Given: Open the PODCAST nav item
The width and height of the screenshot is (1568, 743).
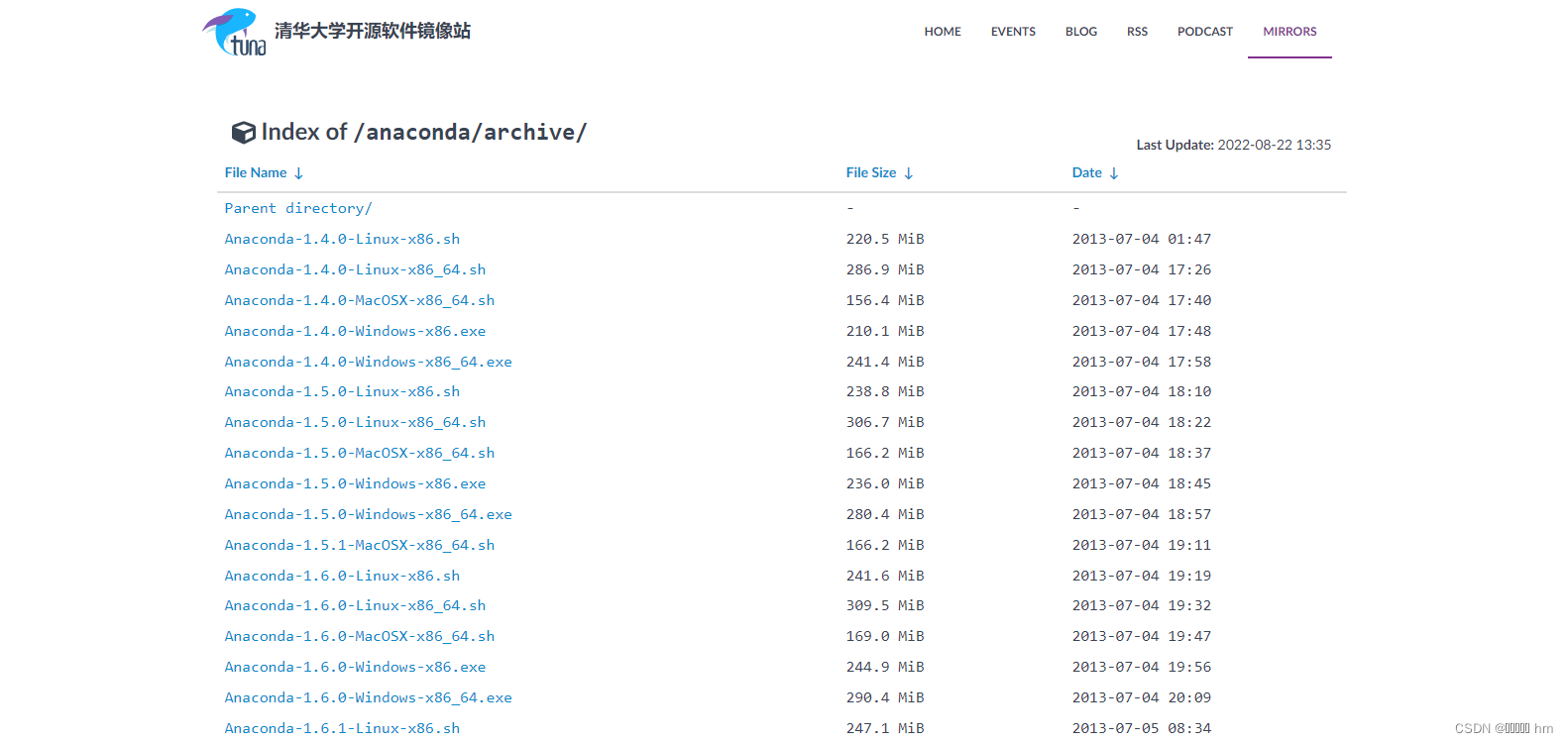Looking at the screenshot, I should [x=1205, y=32].
